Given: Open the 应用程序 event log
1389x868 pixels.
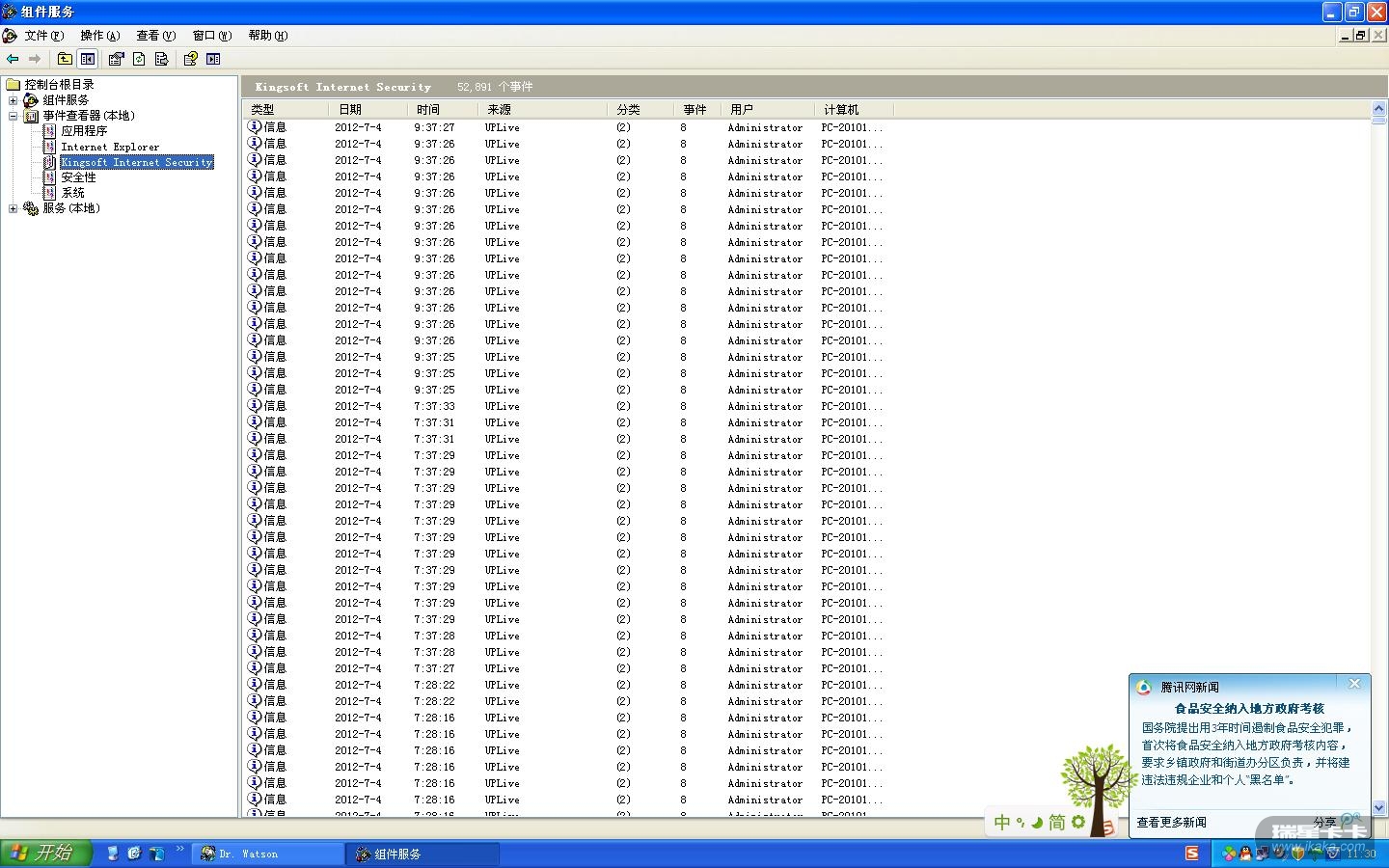Looking at the screenshot, I should coord(84,131).
